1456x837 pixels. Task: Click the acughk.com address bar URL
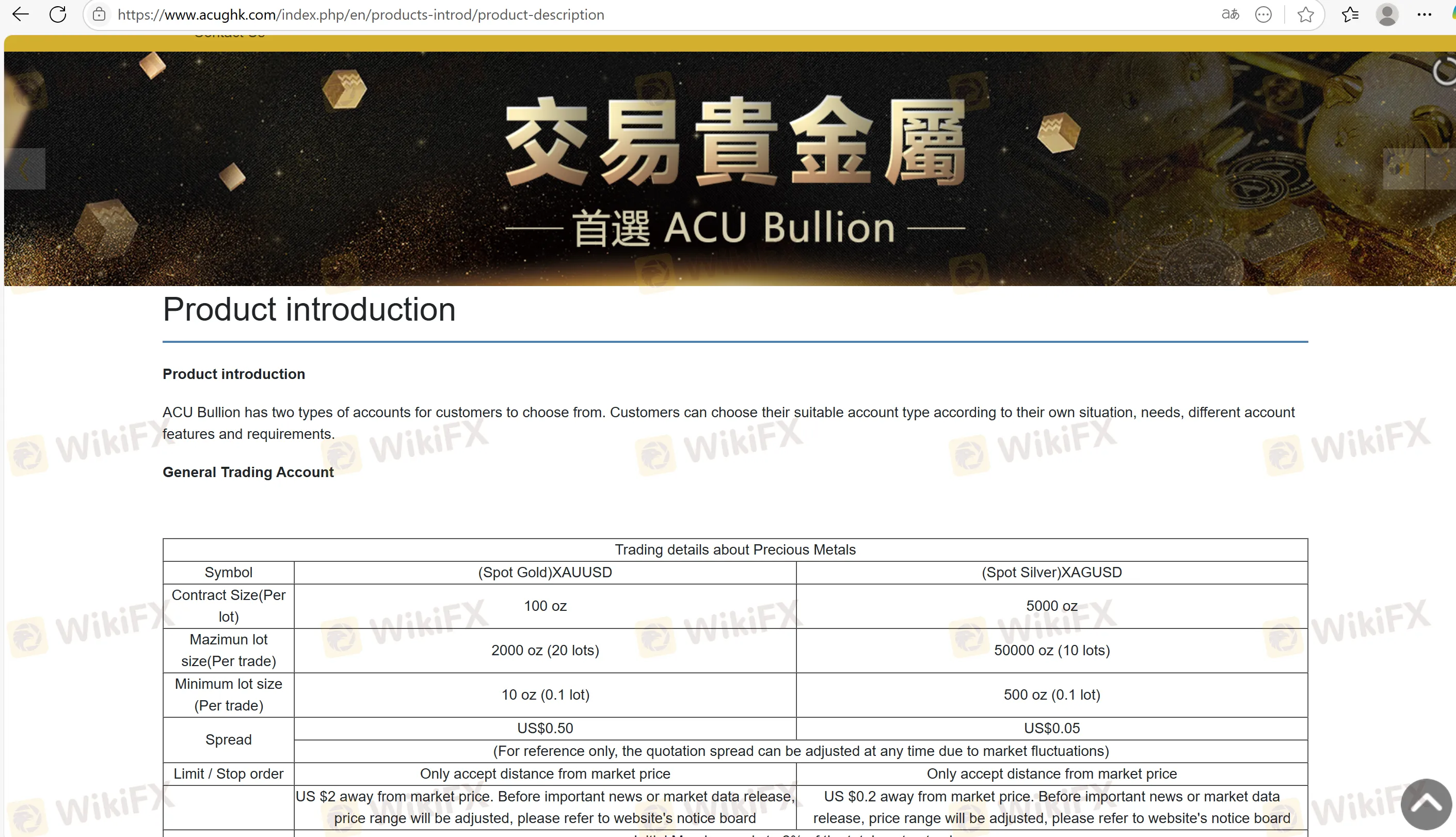click(x=361, y=14)
